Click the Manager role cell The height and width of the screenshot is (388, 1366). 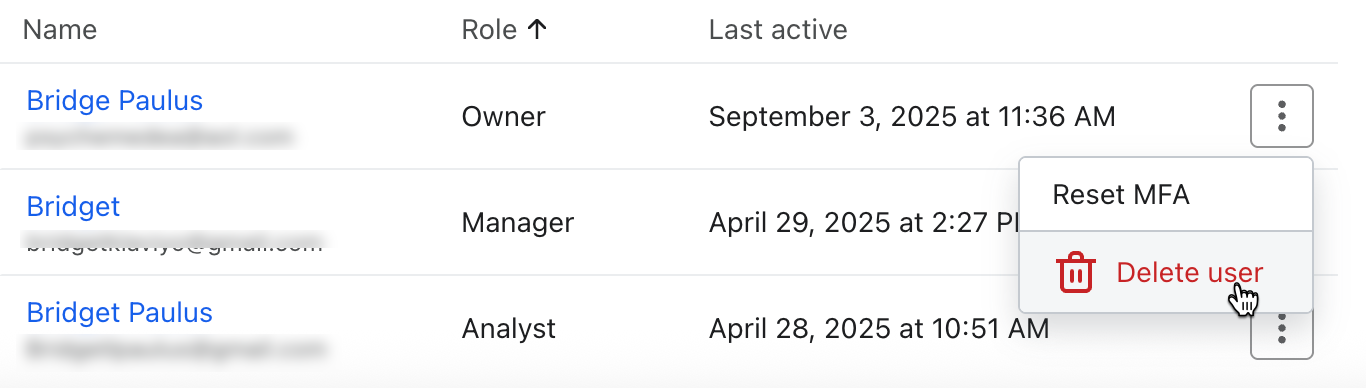[x=518, y=223]
